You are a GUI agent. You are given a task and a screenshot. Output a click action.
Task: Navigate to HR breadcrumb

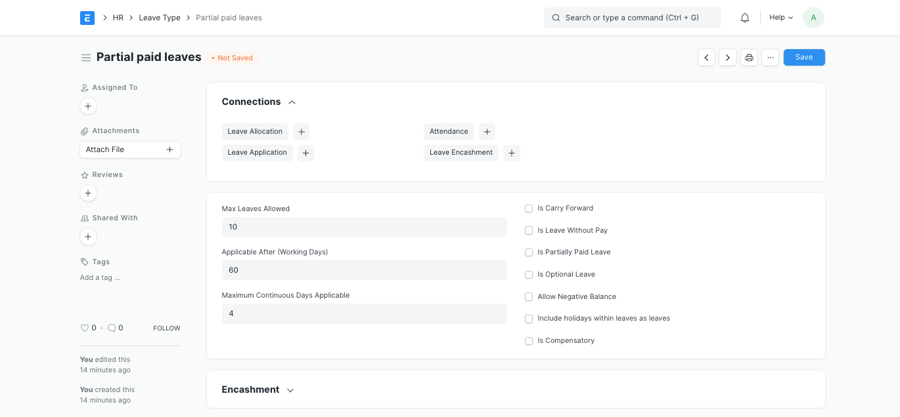pos(118,18)
